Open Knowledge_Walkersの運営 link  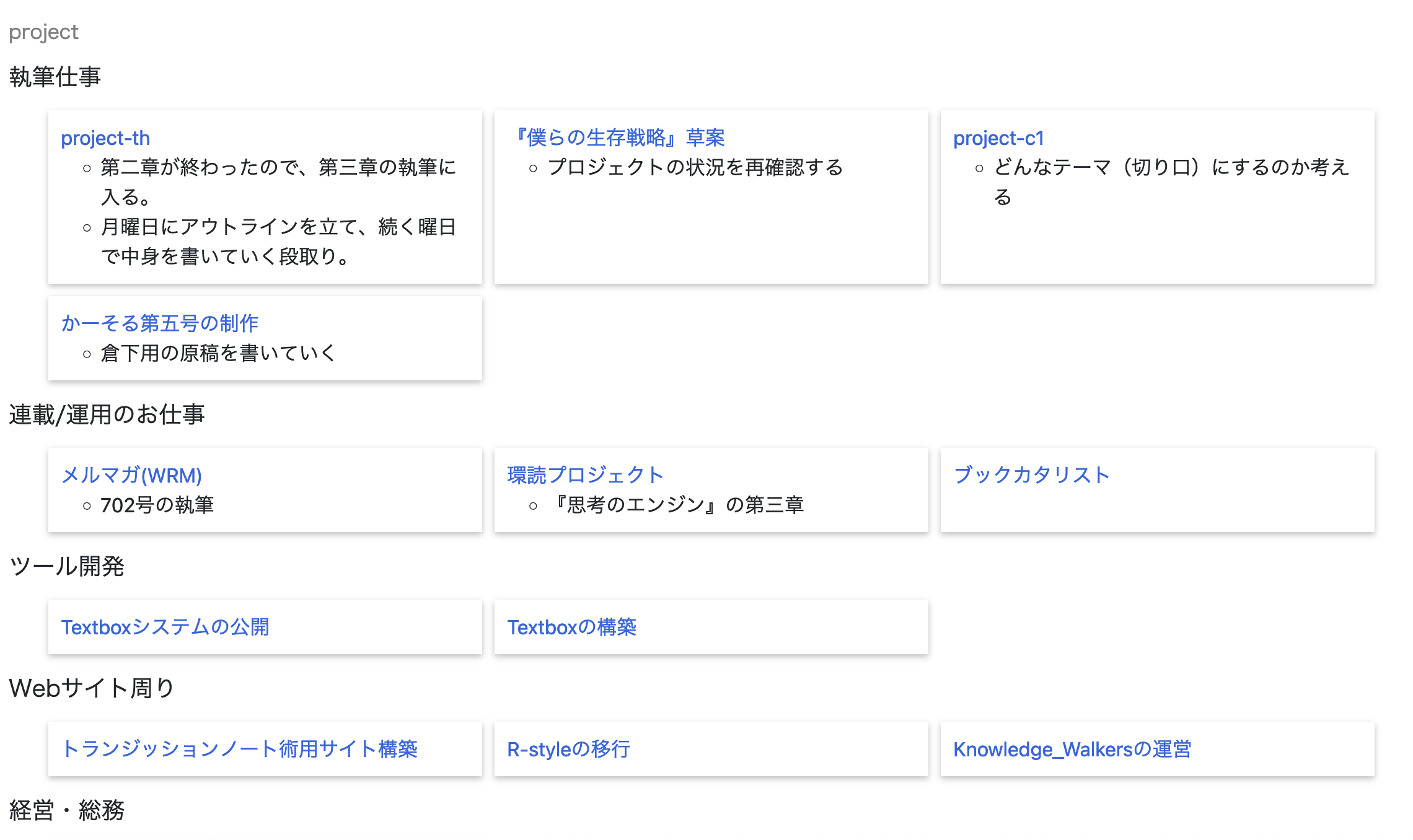(1072, 749)
